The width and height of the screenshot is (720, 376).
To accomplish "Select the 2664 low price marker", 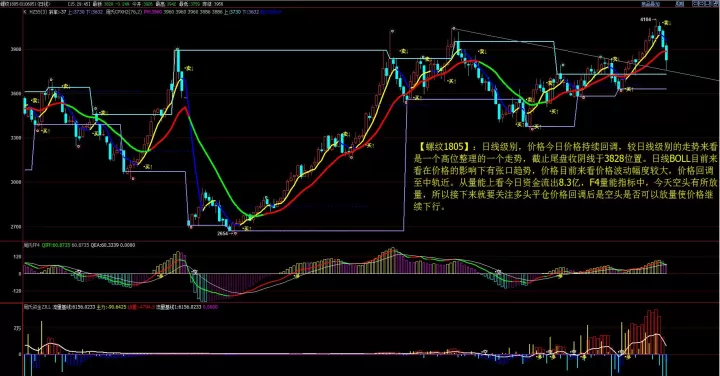I will [223, 233].
